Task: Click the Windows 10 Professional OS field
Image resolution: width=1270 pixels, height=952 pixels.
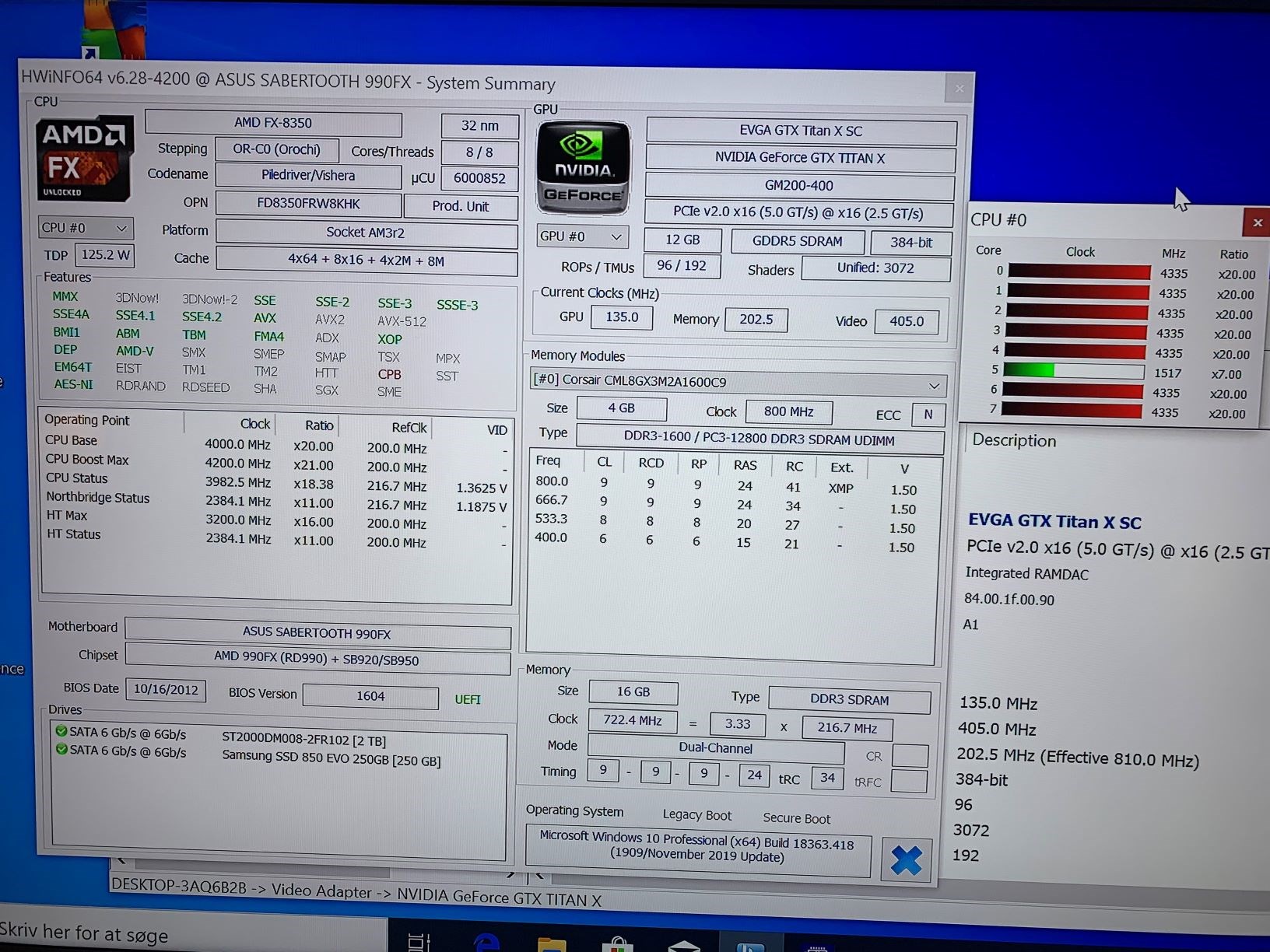Action: (697, 850)
